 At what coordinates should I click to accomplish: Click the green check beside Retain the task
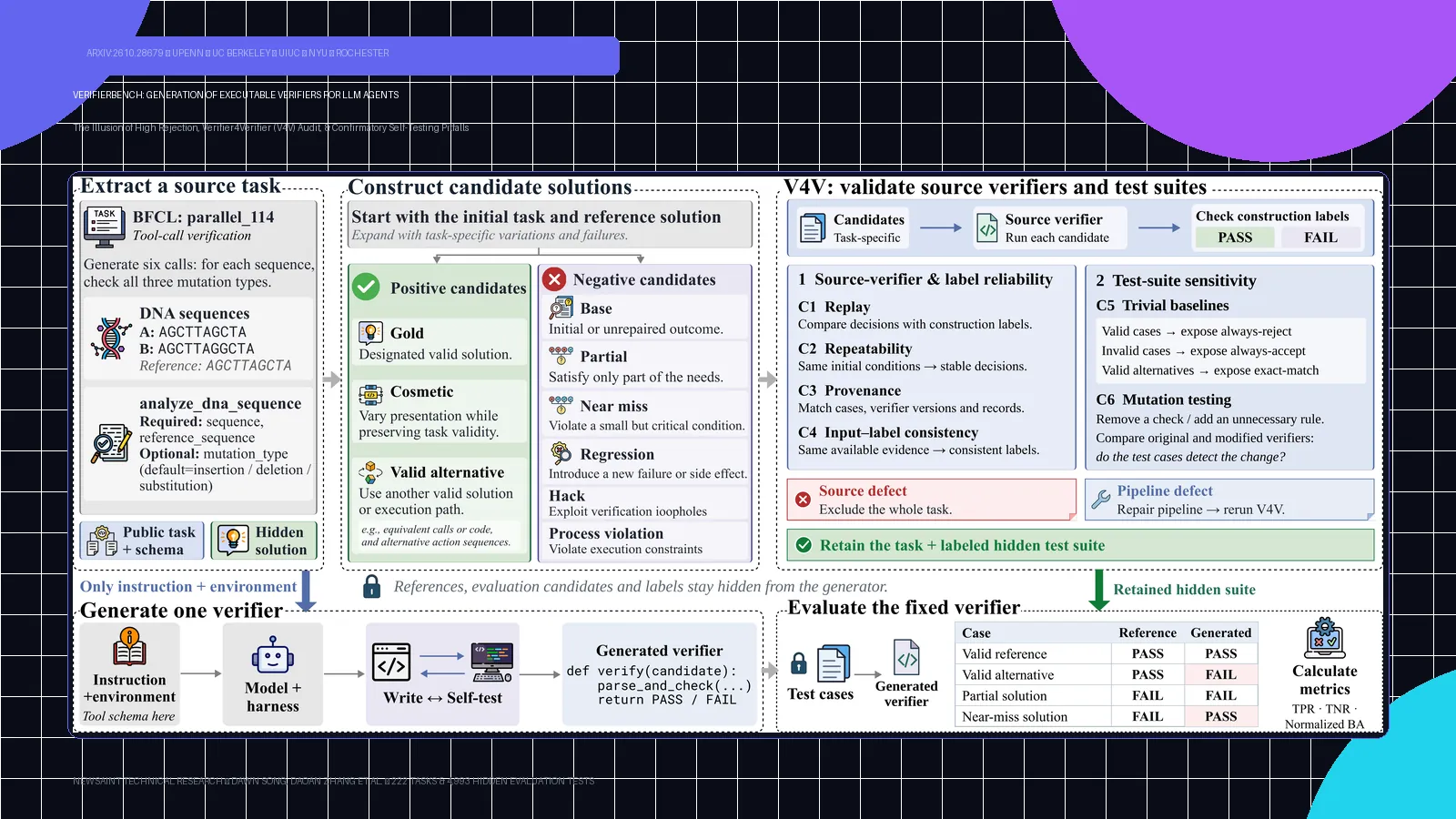coord(804,545)
